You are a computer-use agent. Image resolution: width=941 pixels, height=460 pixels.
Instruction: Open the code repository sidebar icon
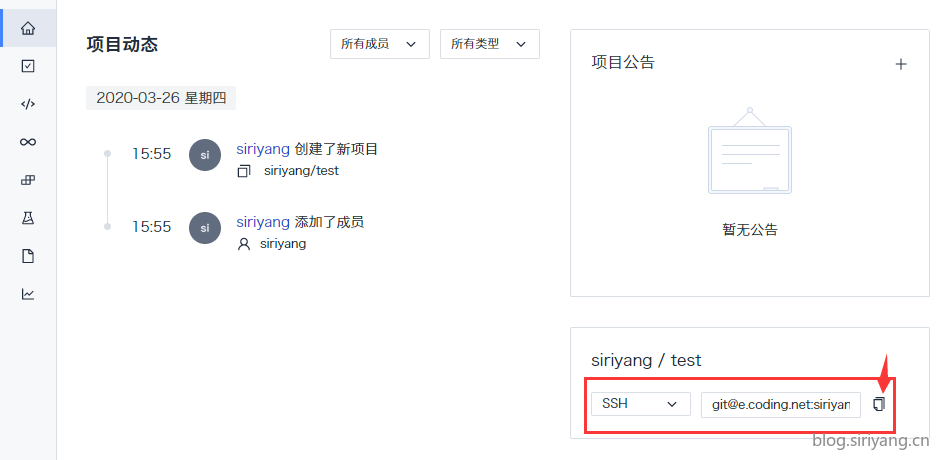click(x=28, y=104)
